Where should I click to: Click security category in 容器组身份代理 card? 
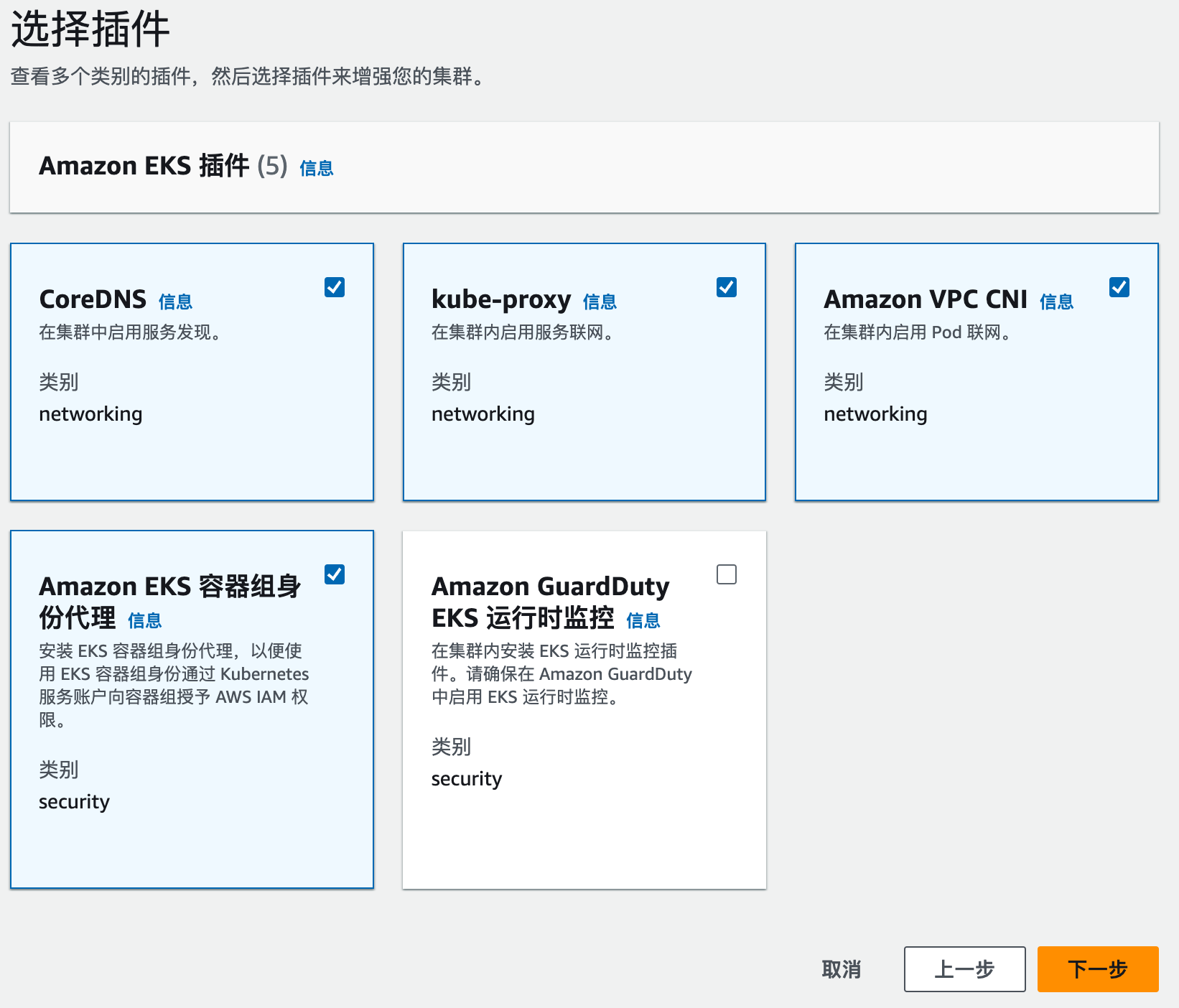(75, 802)
